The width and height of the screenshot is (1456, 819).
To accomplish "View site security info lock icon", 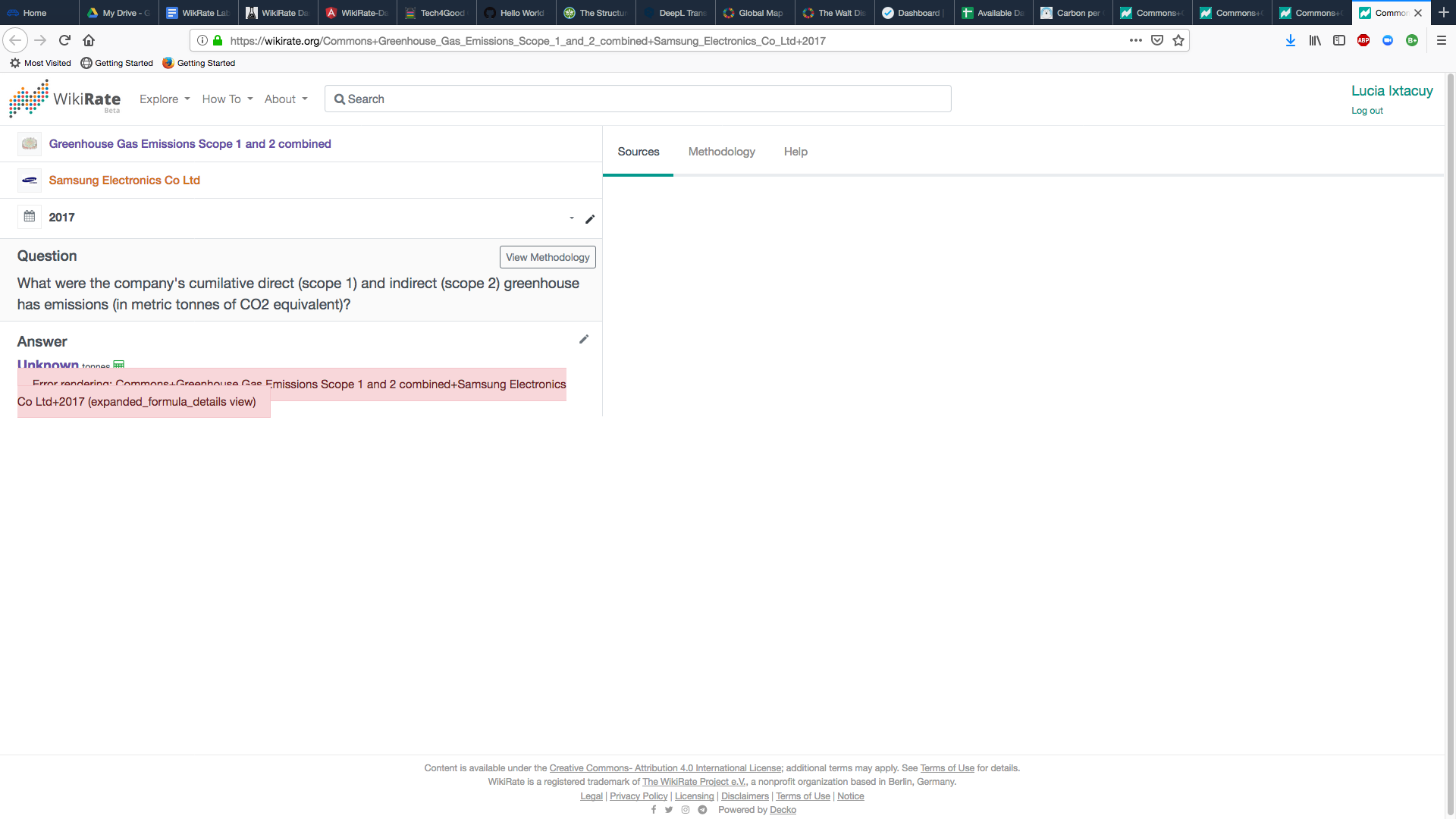I will (x=218, y=40).
